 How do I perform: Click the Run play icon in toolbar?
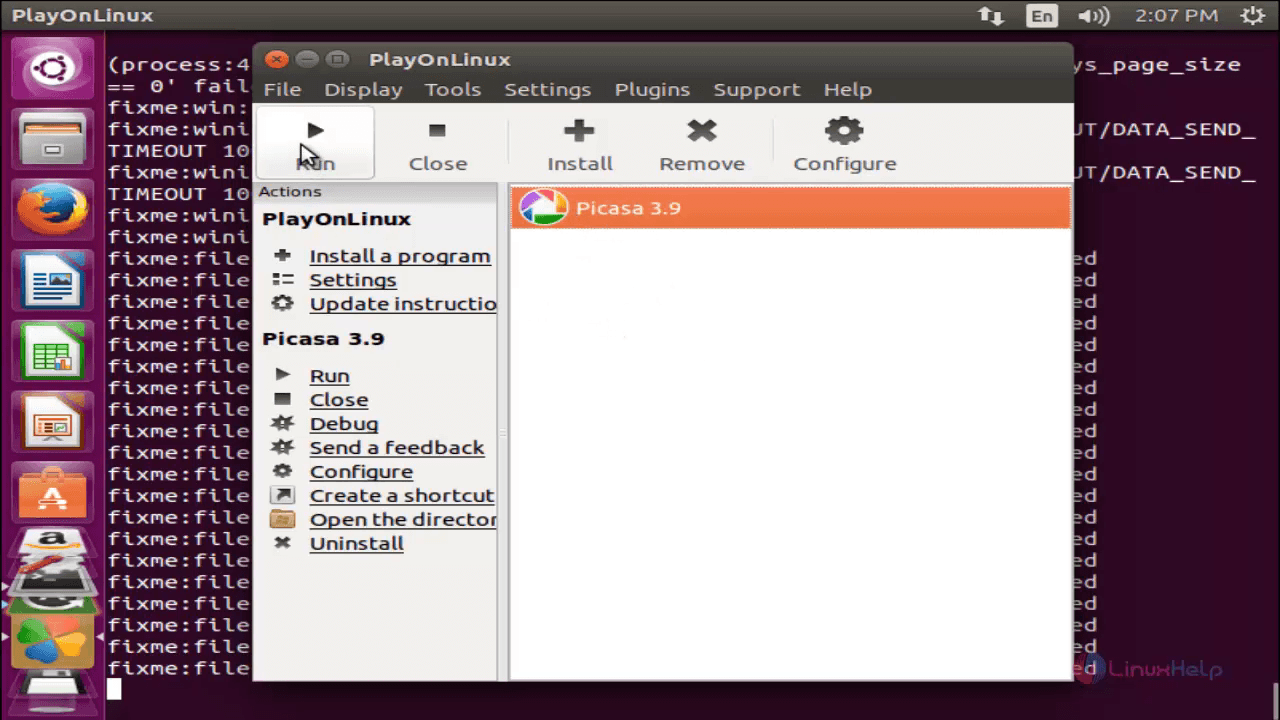coord(315,130)
